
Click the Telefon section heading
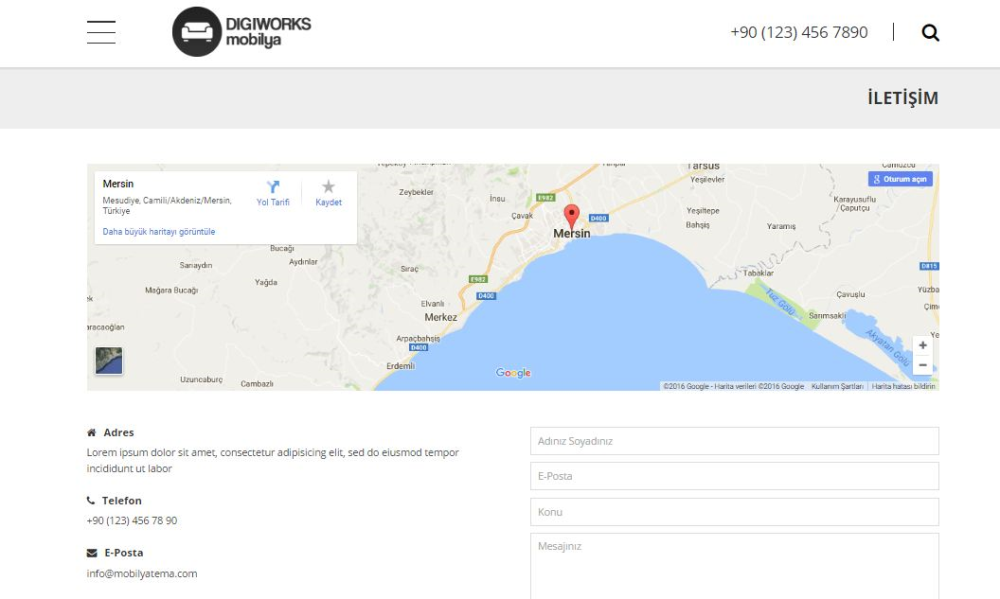pyautogui.click(x=122, y=501)
